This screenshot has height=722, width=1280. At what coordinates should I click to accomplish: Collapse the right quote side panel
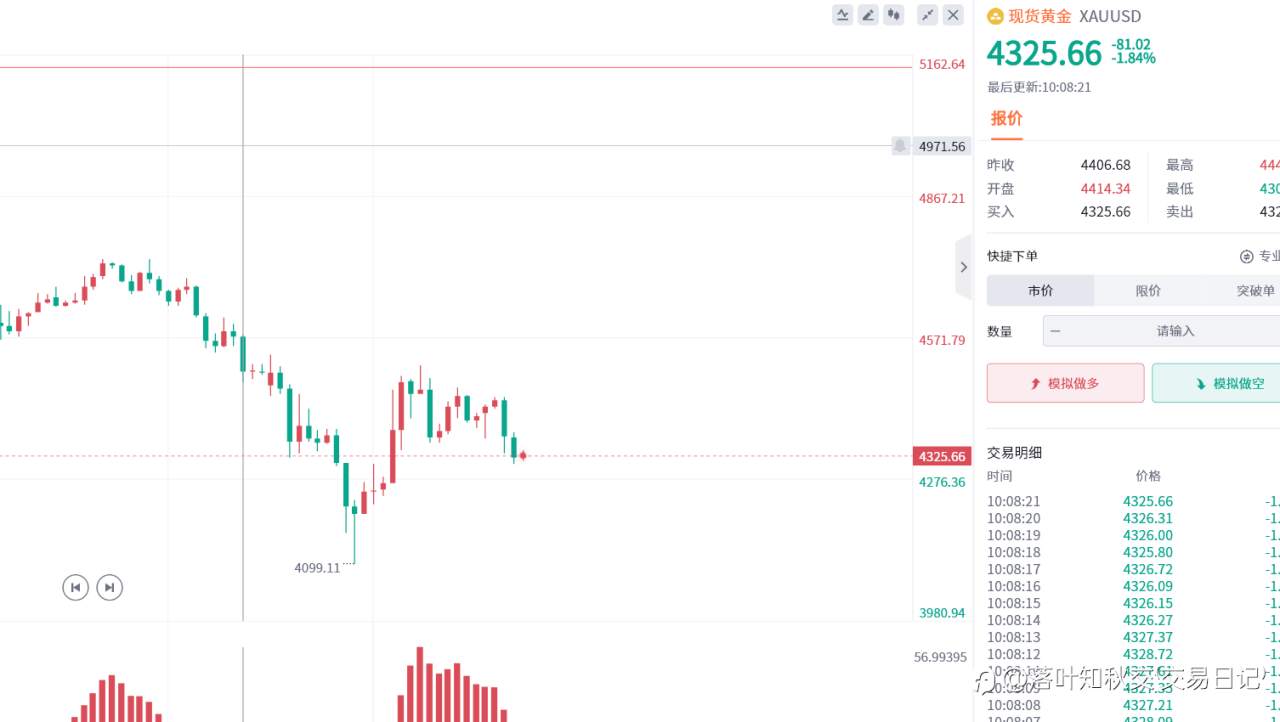click(x=963, y=267)
